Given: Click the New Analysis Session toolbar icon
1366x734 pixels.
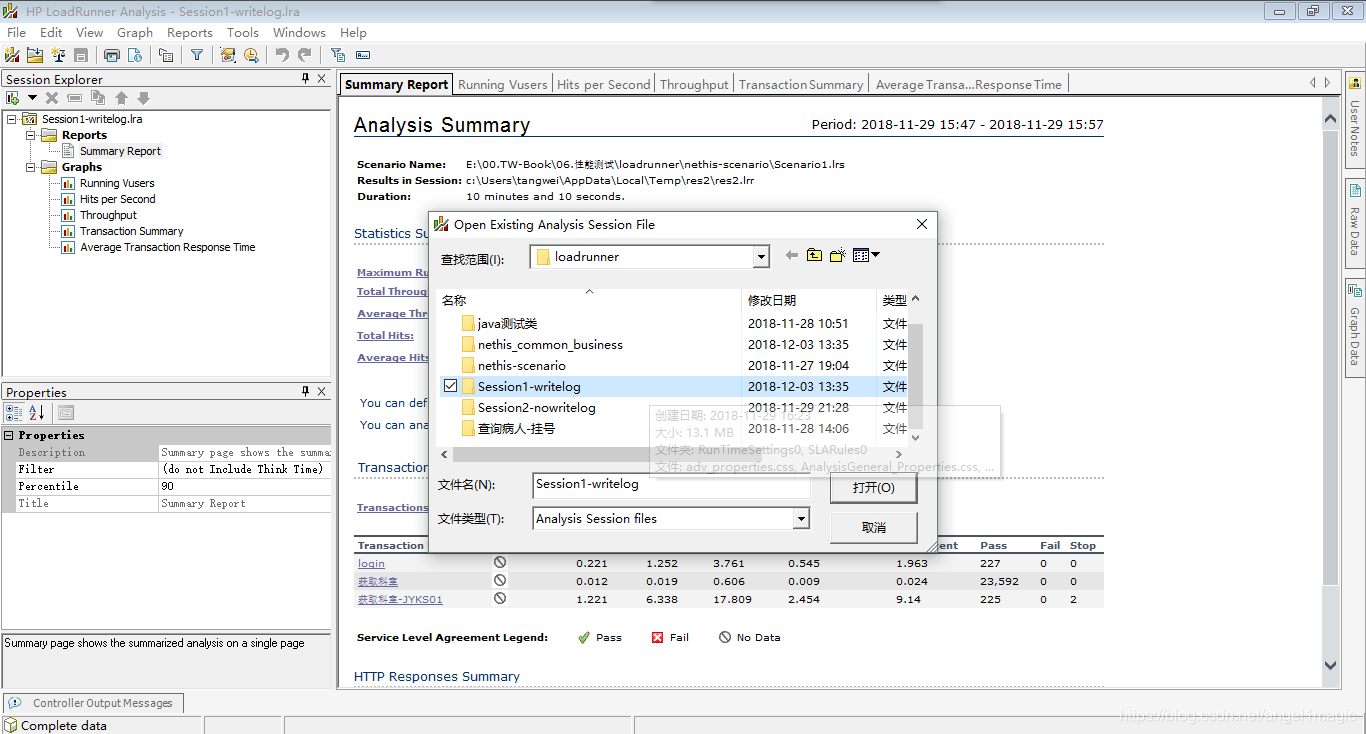Looking at the screenshot, I should [x=13, y=55].
